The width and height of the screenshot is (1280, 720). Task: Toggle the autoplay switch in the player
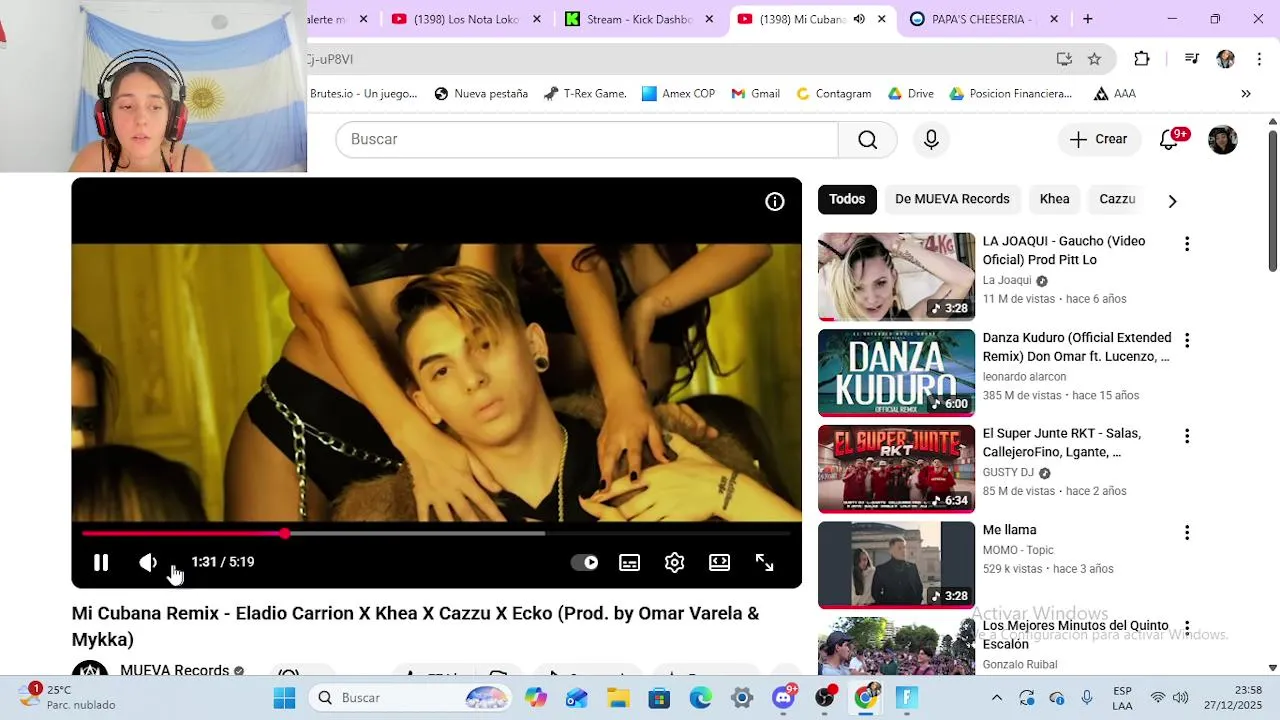click(x=584, y=562)
